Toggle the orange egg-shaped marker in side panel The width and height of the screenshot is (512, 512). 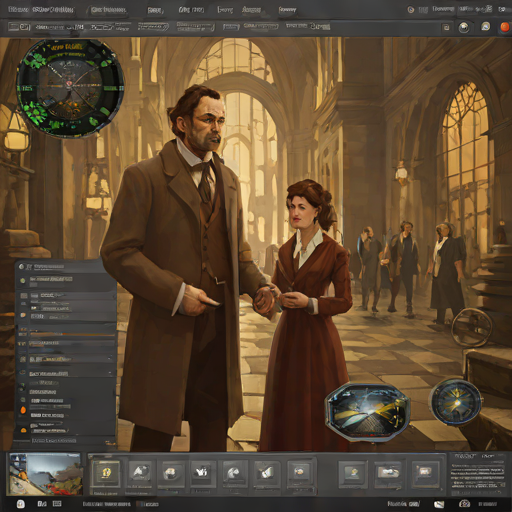pos(23,410)
